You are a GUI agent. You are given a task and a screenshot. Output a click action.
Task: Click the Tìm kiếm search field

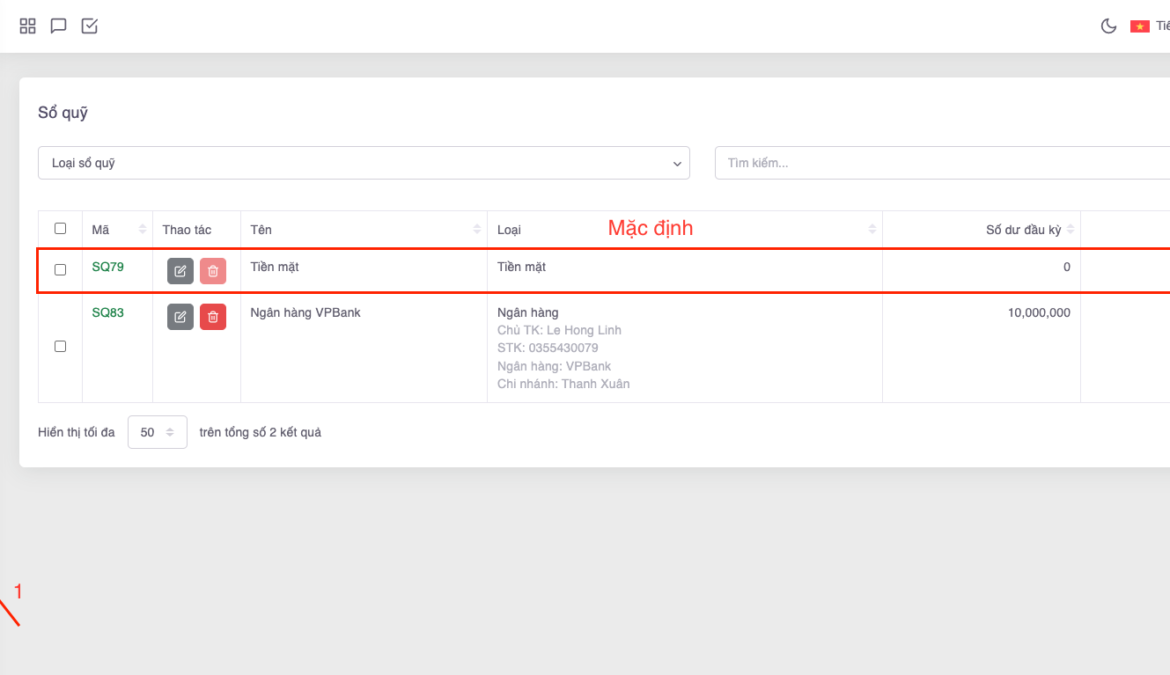[x=940, y=163]
